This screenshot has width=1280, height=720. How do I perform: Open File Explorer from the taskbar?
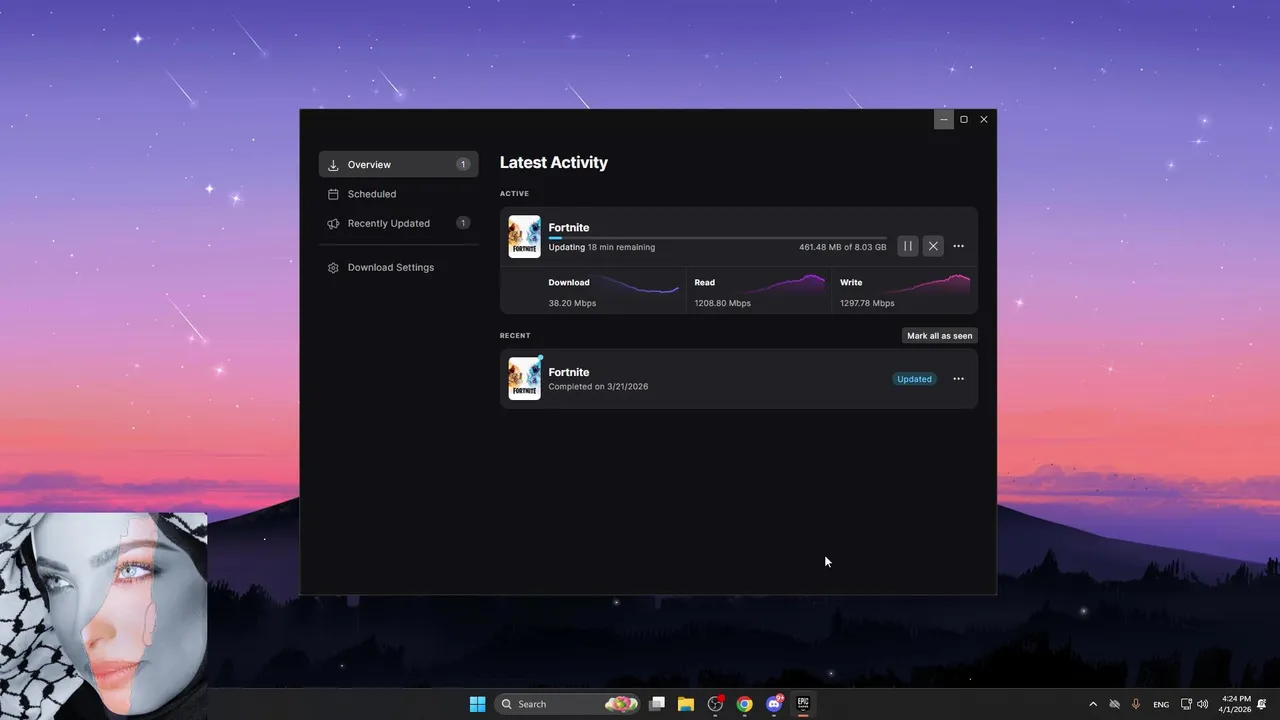(686, 704)
